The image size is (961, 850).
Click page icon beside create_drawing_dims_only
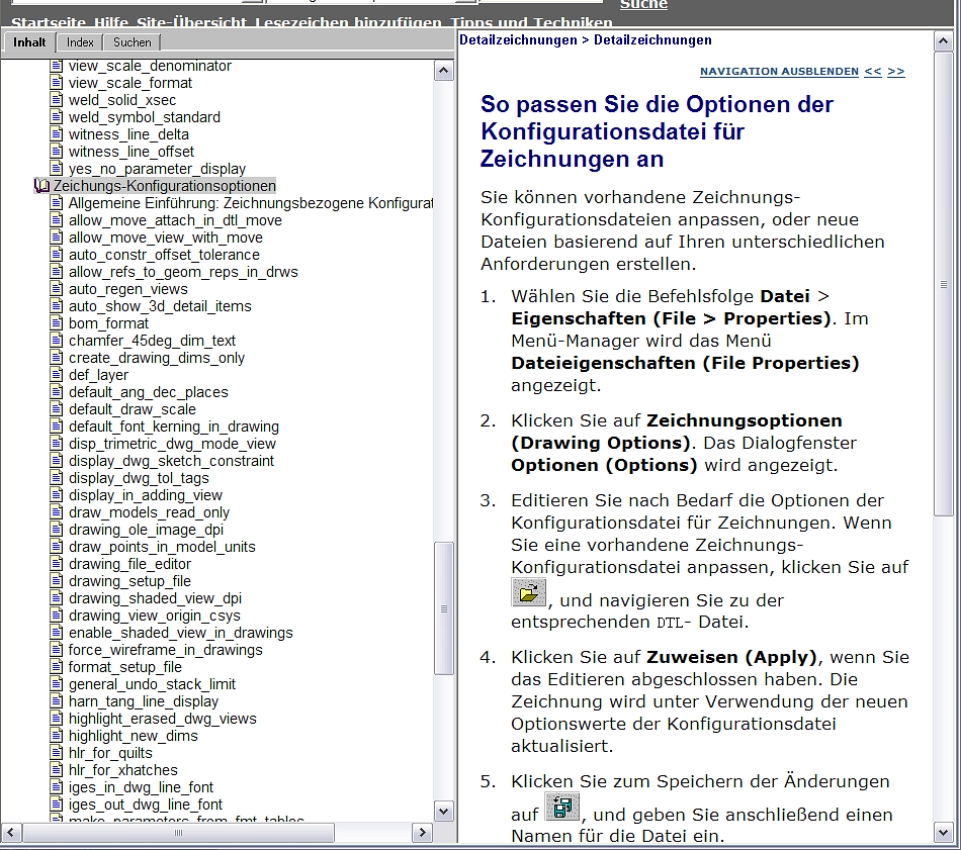coord(56,357)
